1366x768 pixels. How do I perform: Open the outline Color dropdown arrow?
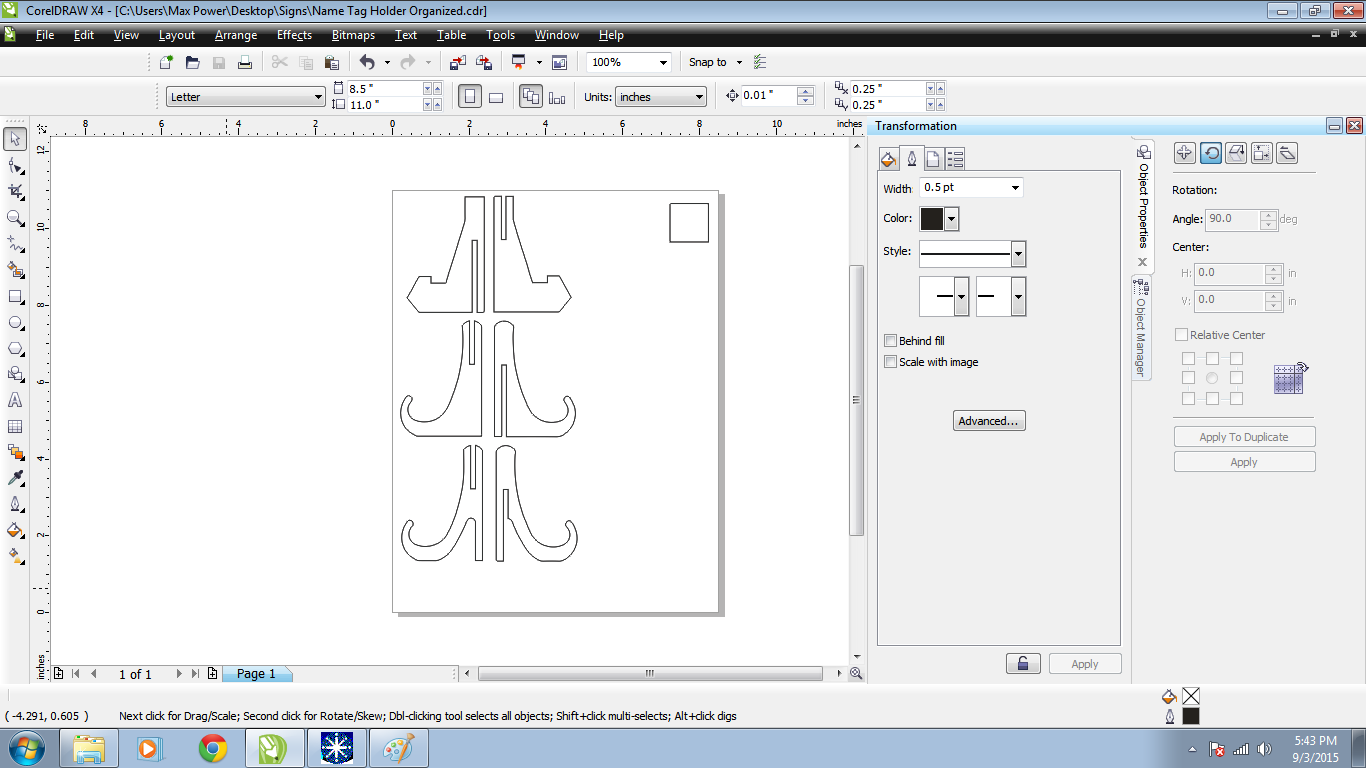[x=952, y=219]
